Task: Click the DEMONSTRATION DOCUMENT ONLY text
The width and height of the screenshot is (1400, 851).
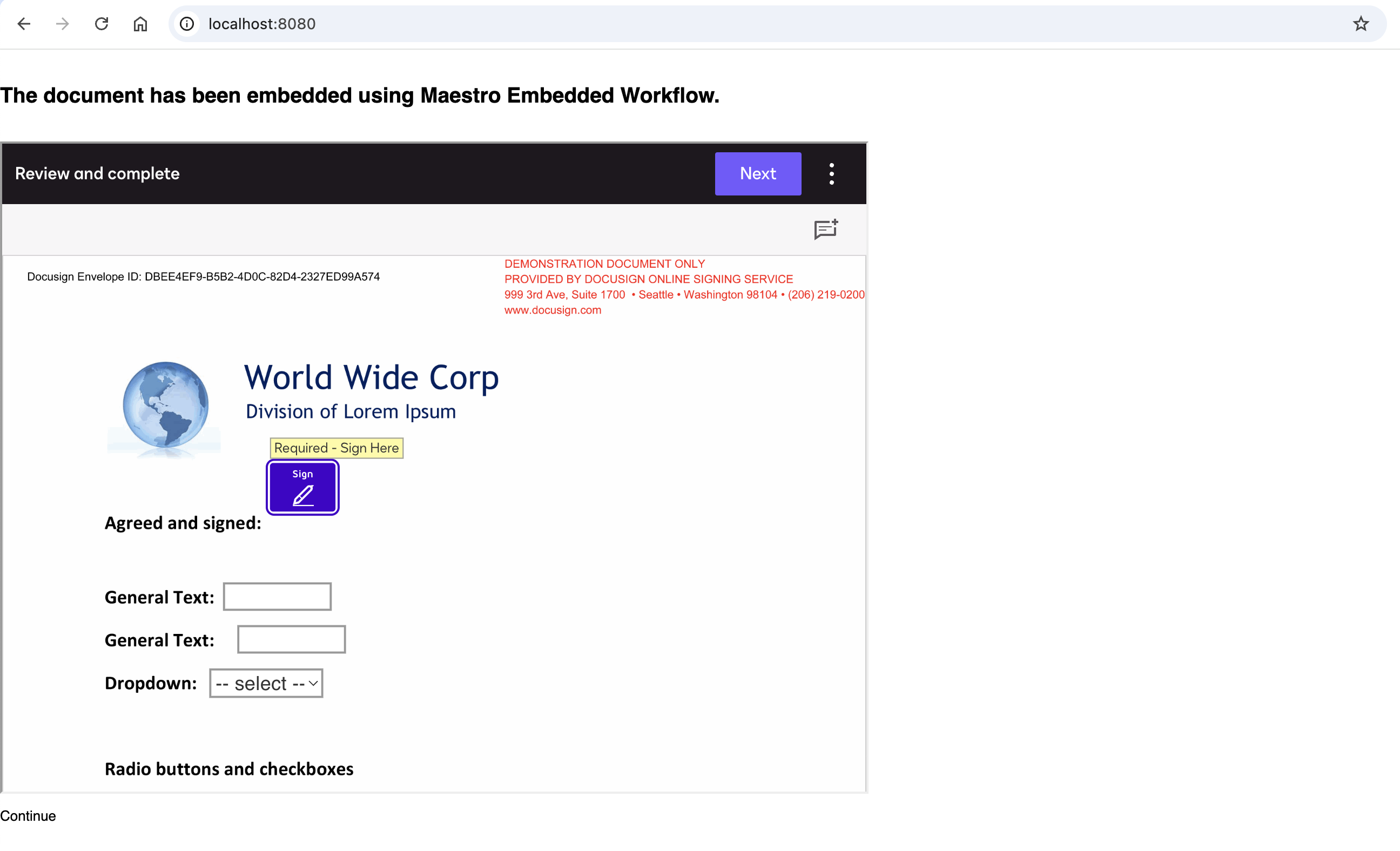Action: pyautogui.click(x=604, y=264)
